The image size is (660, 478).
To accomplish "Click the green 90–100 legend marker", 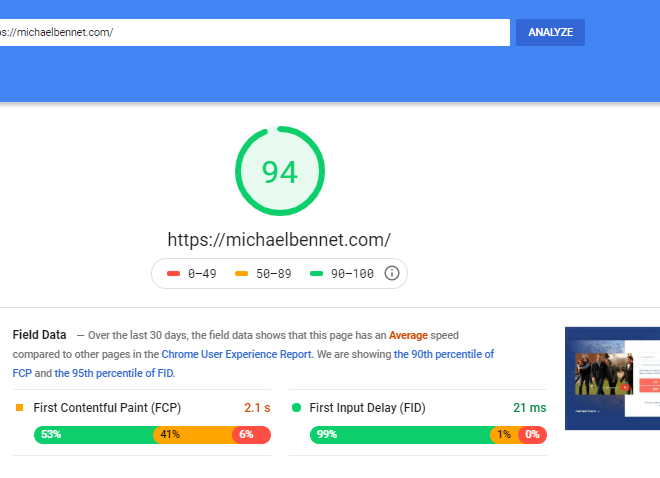I will [316, 274].
